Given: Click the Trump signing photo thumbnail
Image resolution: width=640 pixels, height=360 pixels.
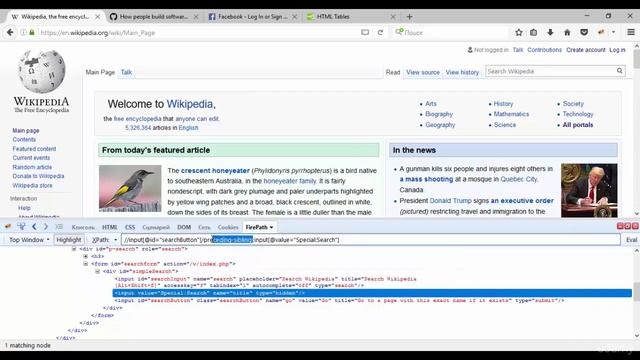Looking at the screenshot, I should [589, 190].
